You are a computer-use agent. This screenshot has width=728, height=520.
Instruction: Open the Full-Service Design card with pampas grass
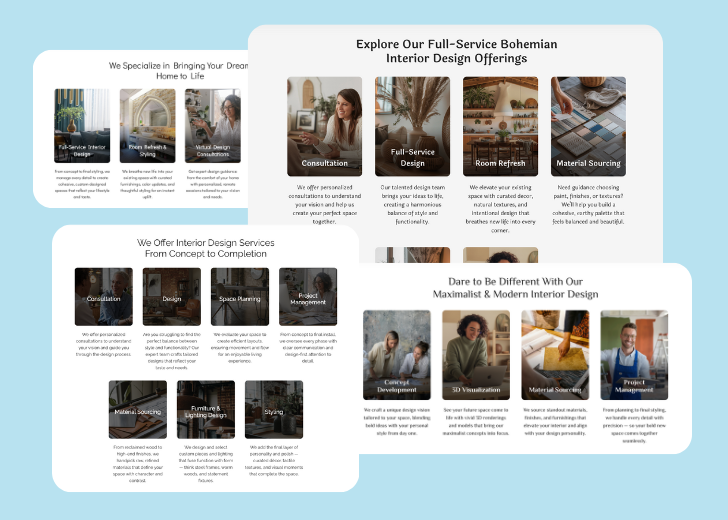[412, 126]
